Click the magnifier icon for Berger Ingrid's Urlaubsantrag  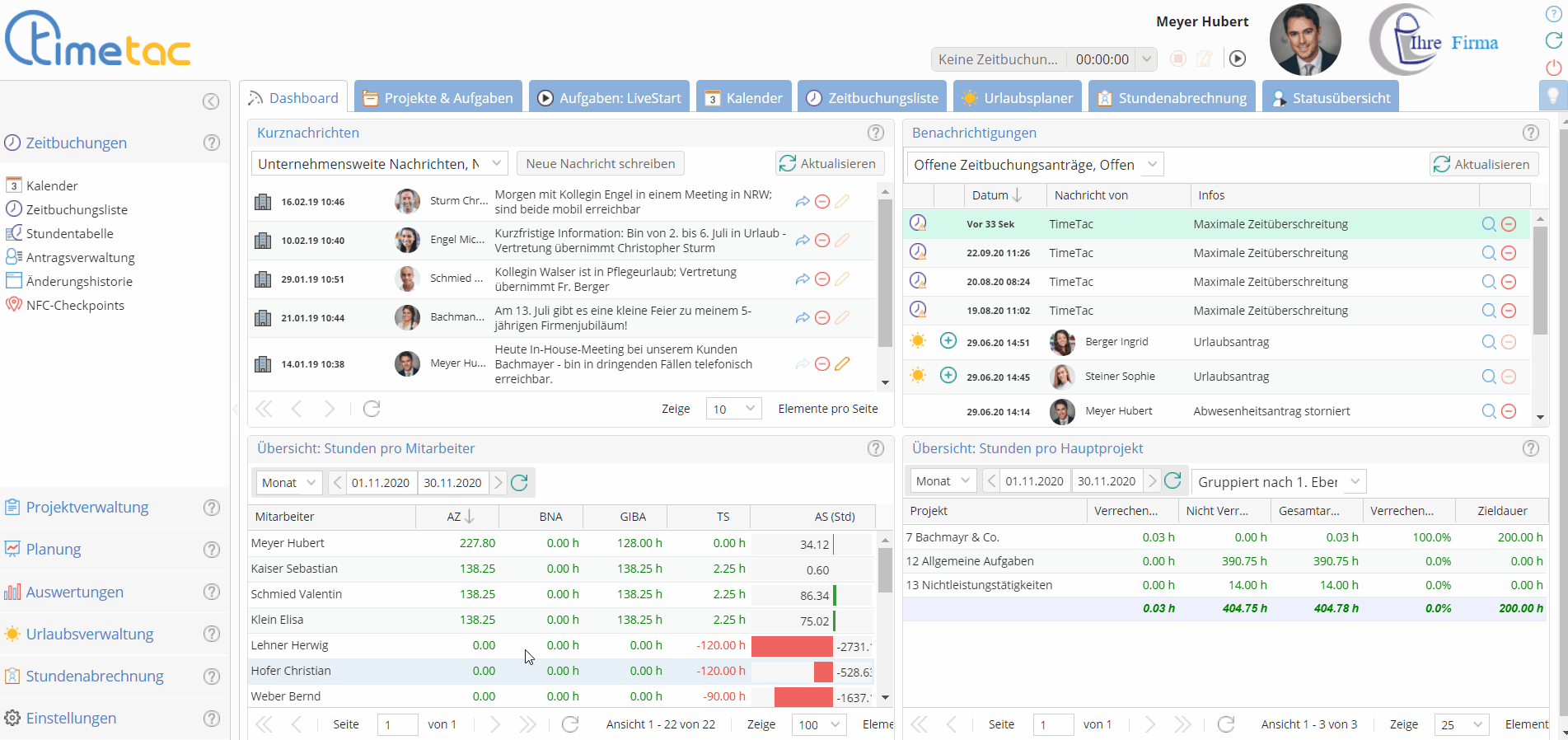(x=1488, y=342)
